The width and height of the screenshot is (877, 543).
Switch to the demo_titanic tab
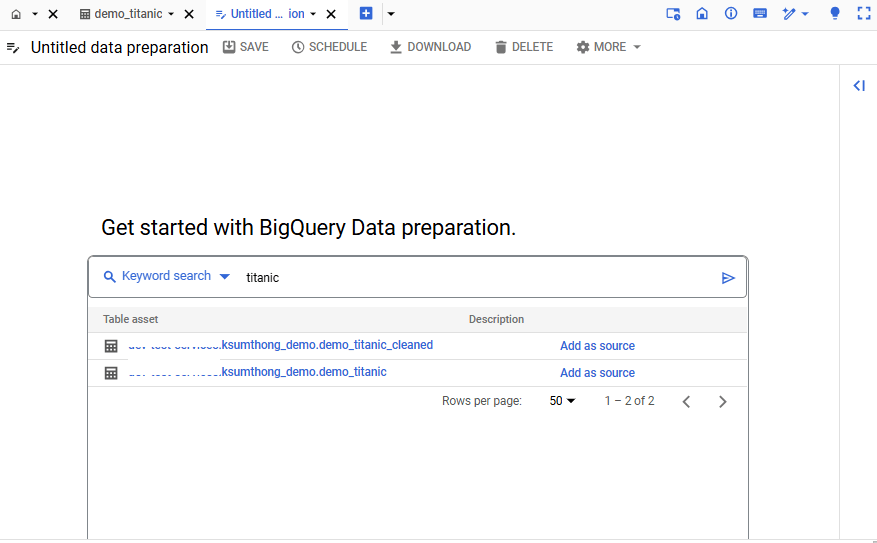coord(127,14)
